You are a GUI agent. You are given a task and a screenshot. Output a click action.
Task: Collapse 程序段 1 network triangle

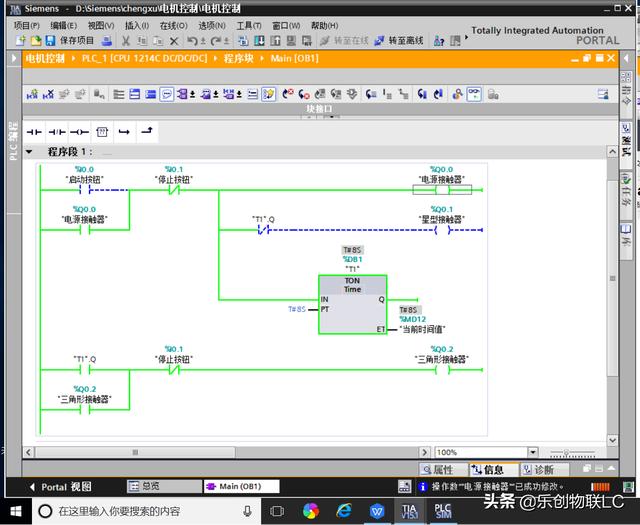click(x=29, y=152)
